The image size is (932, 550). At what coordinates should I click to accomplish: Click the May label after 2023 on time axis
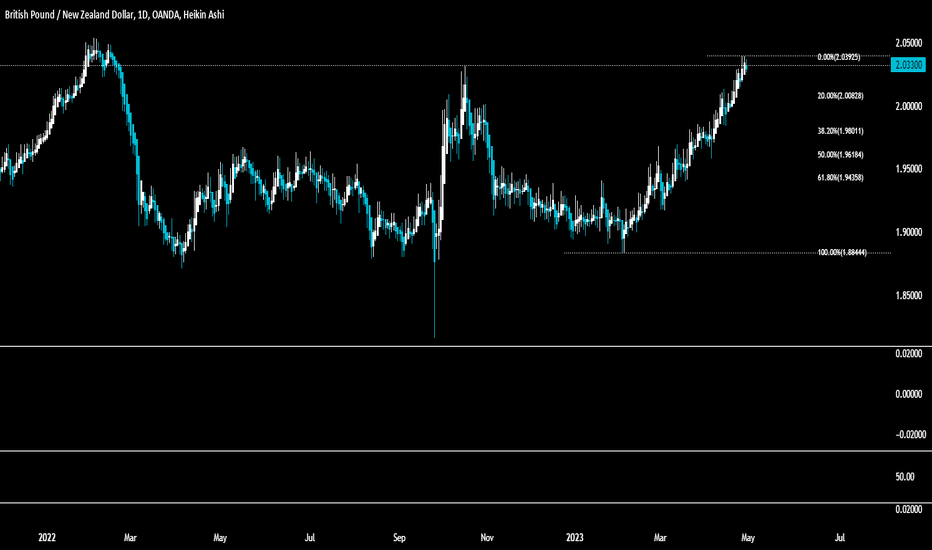[x=748, y=538]
